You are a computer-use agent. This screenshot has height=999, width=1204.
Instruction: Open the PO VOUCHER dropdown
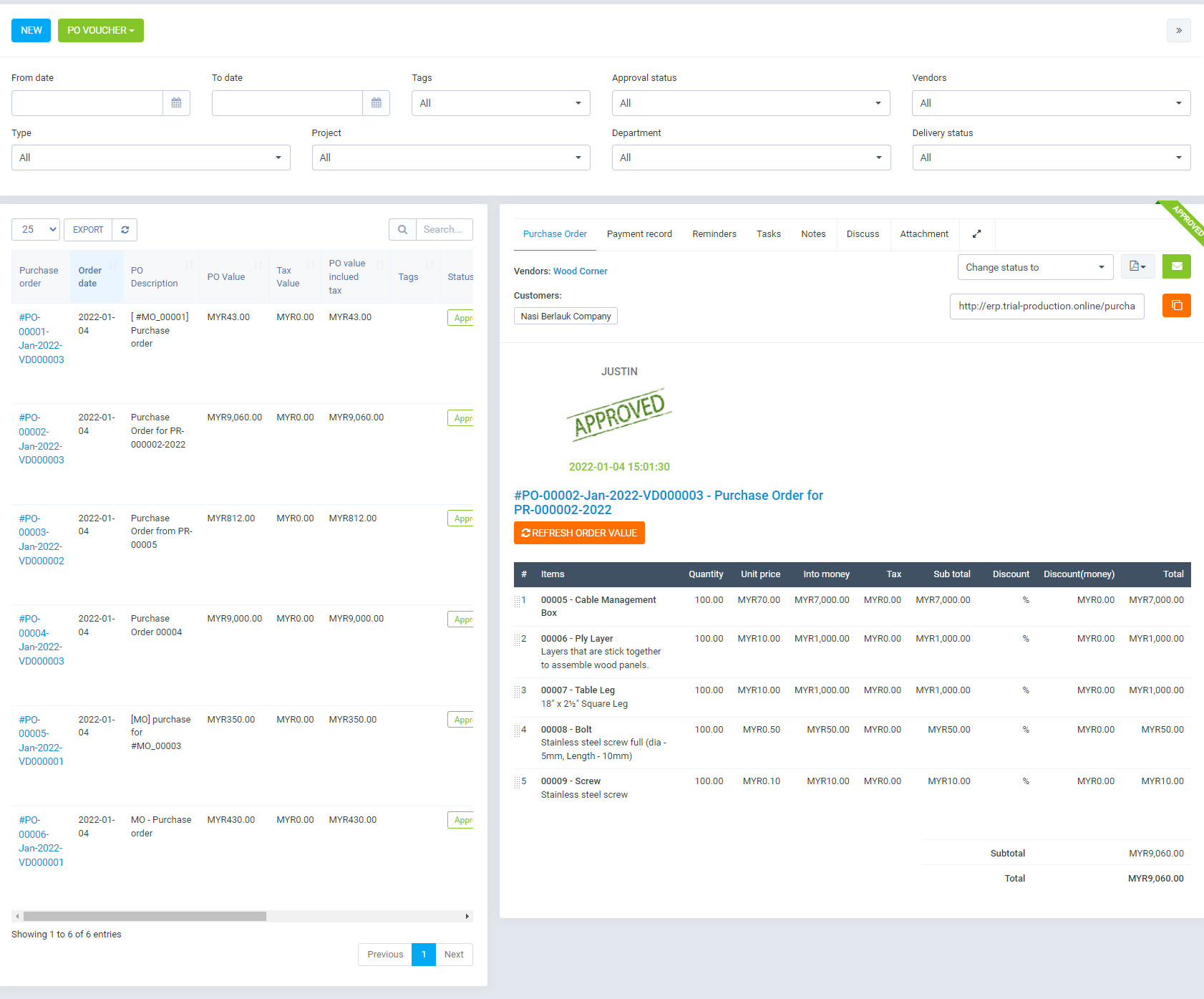pyautogui.click(x=100, y=30)
